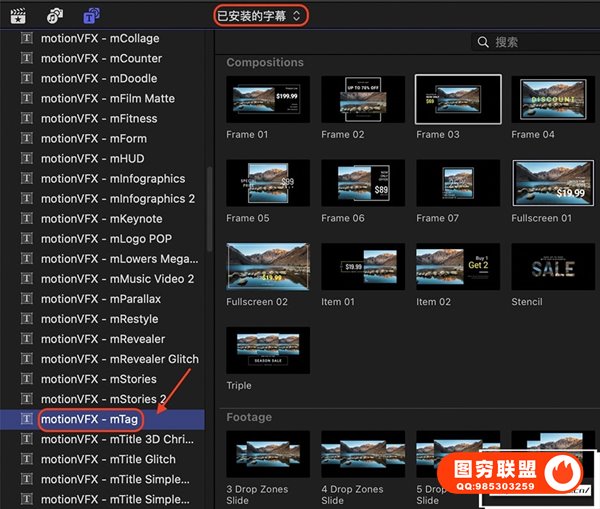This screenshot has height=509, width=600.
Task: Open the Photos and Audio sidebar icon
Action: click(x=56, y=15)
